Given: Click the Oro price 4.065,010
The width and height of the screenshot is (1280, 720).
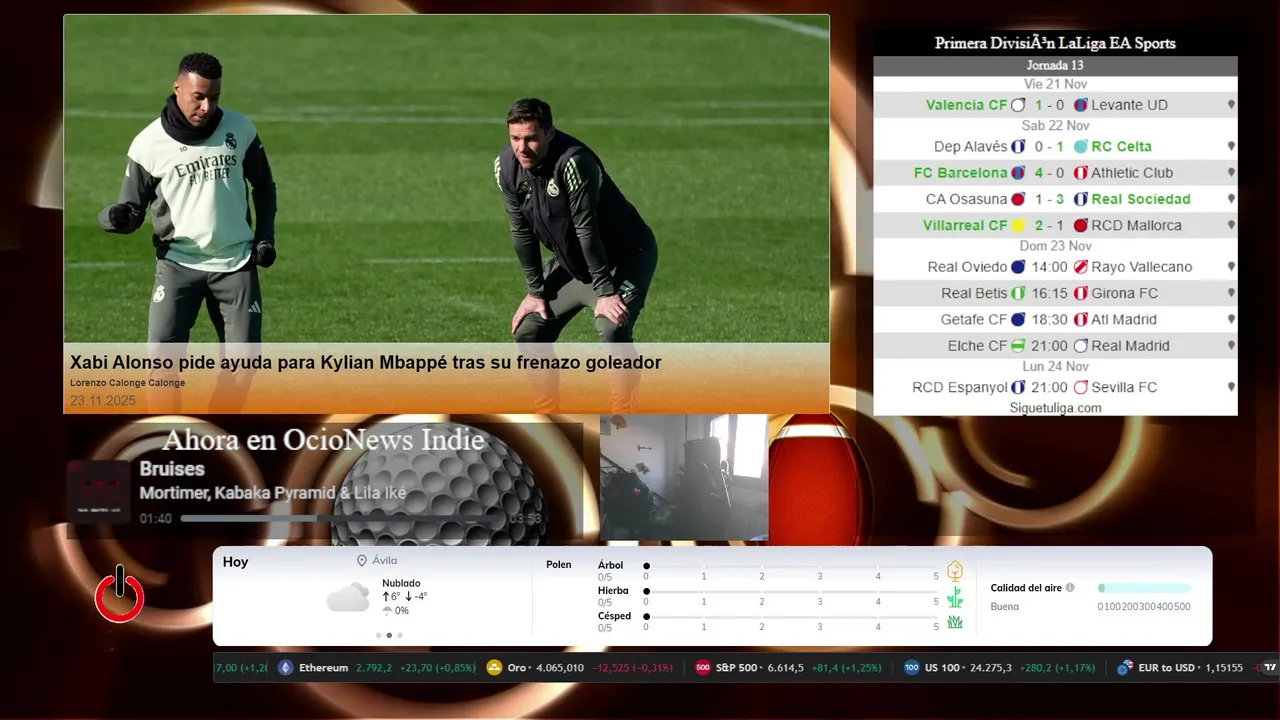Looking at the screenshot, I should click(x=560, y=668).
